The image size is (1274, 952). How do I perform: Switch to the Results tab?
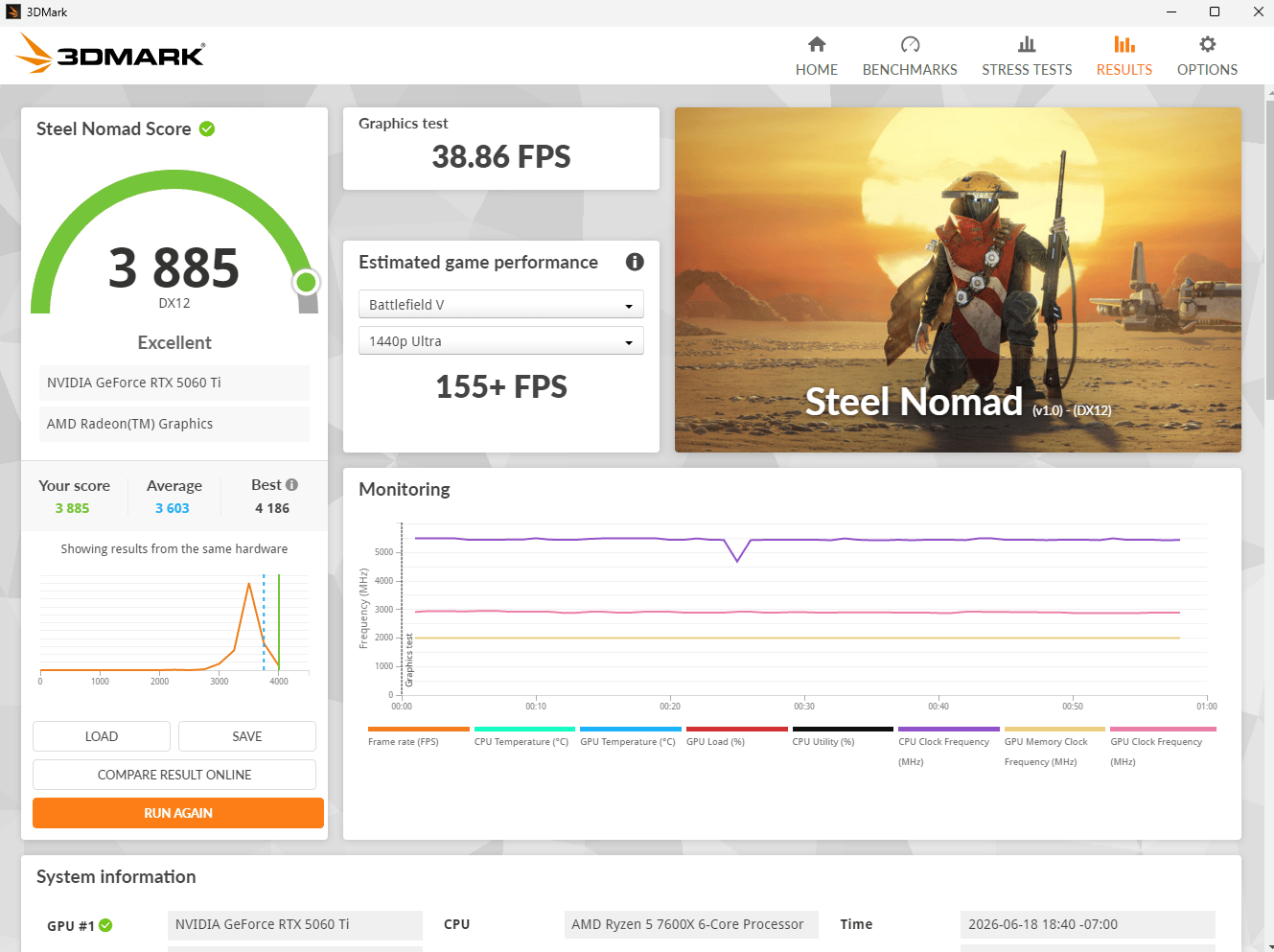point(1124,57)
